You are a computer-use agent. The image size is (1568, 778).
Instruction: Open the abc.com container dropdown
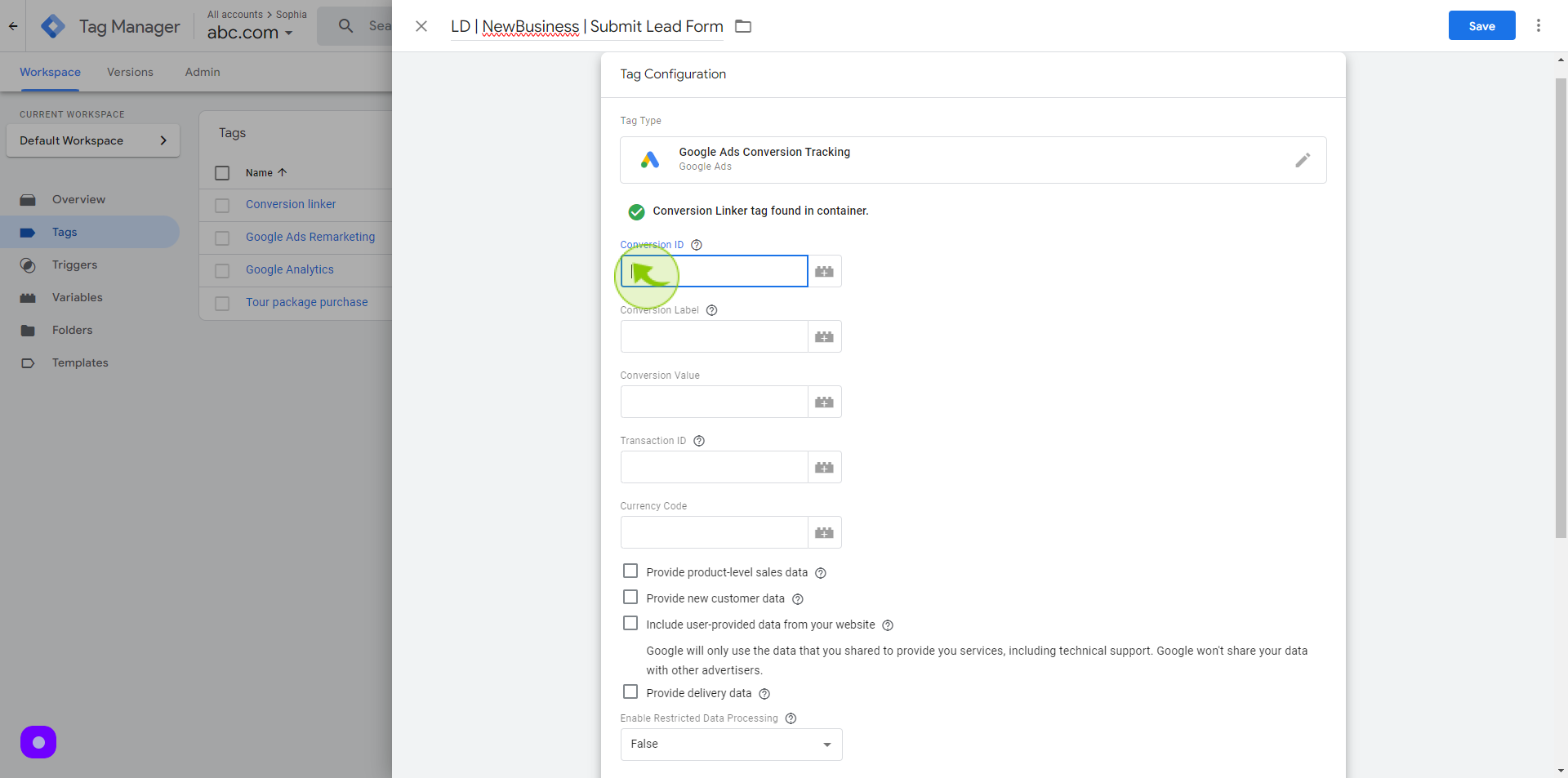(250, 33)
